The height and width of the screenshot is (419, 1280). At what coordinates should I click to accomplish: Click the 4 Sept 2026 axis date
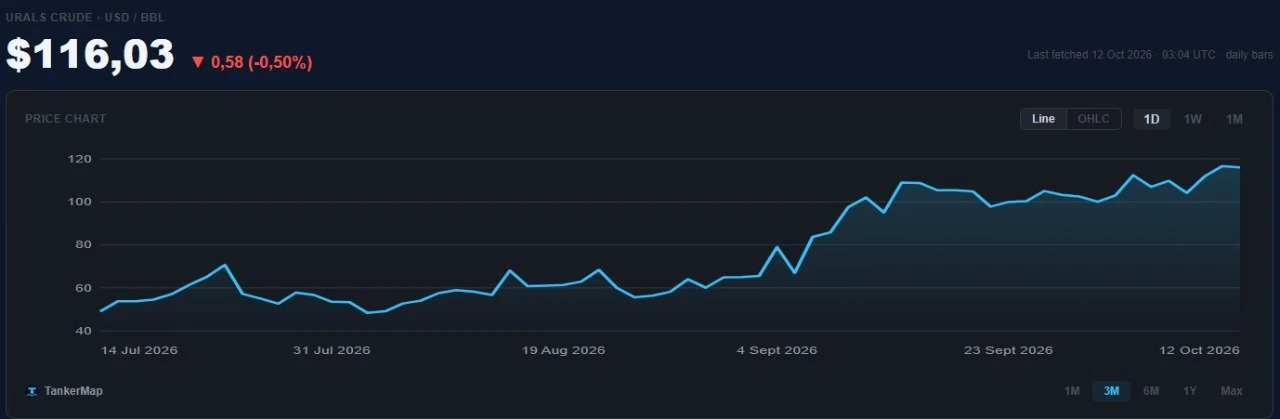point(777,350)
